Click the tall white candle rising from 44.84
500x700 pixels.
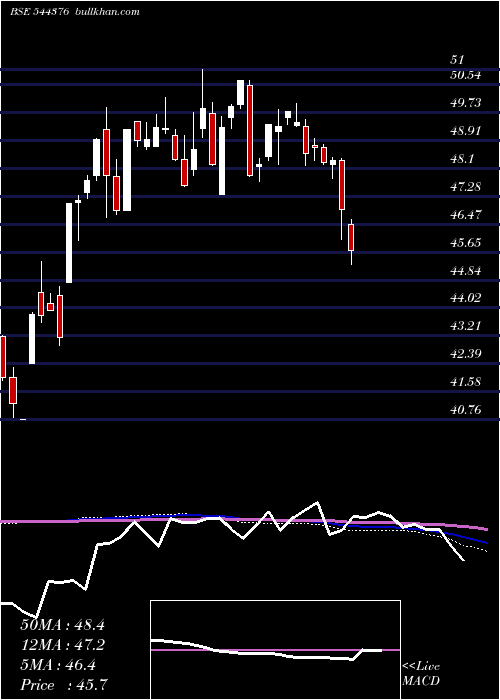point(69,243)
